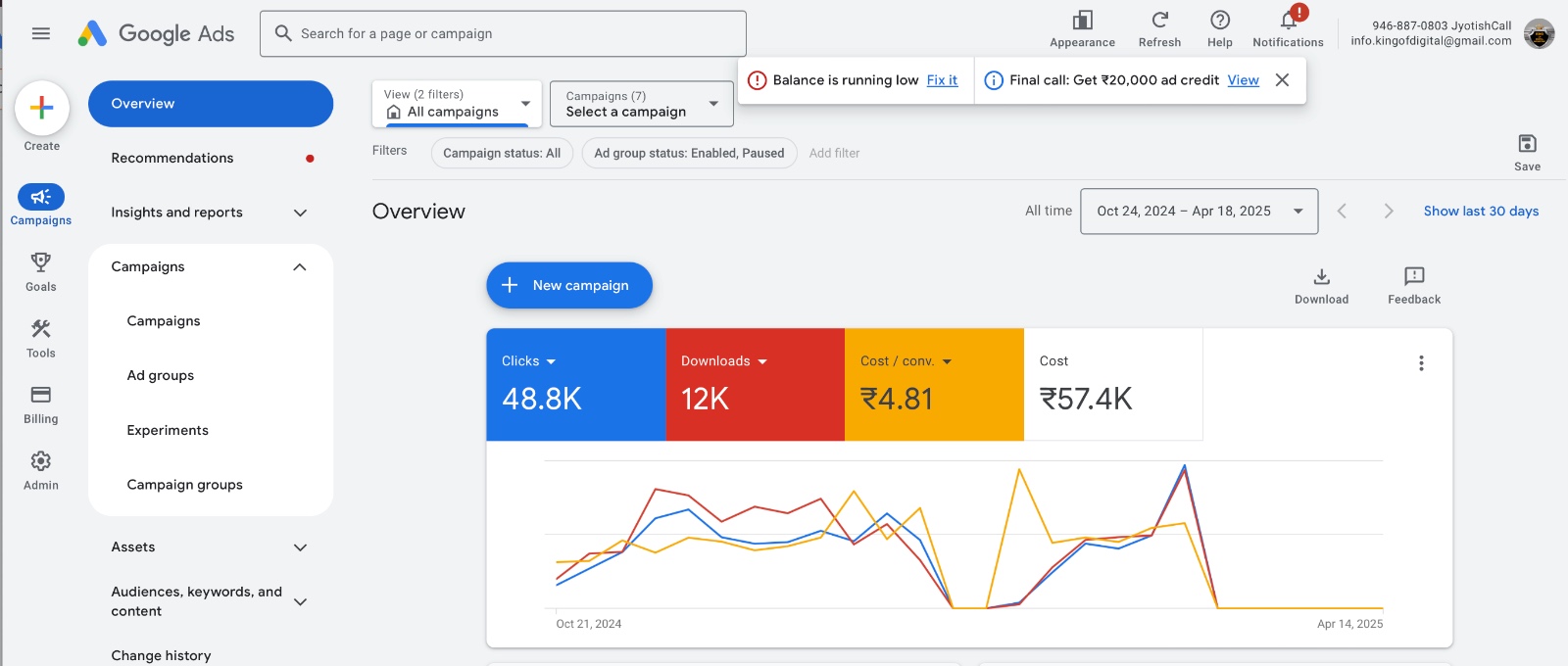
Task: Open Ad groups from sidebar
Action: click(x=161, y=376)
